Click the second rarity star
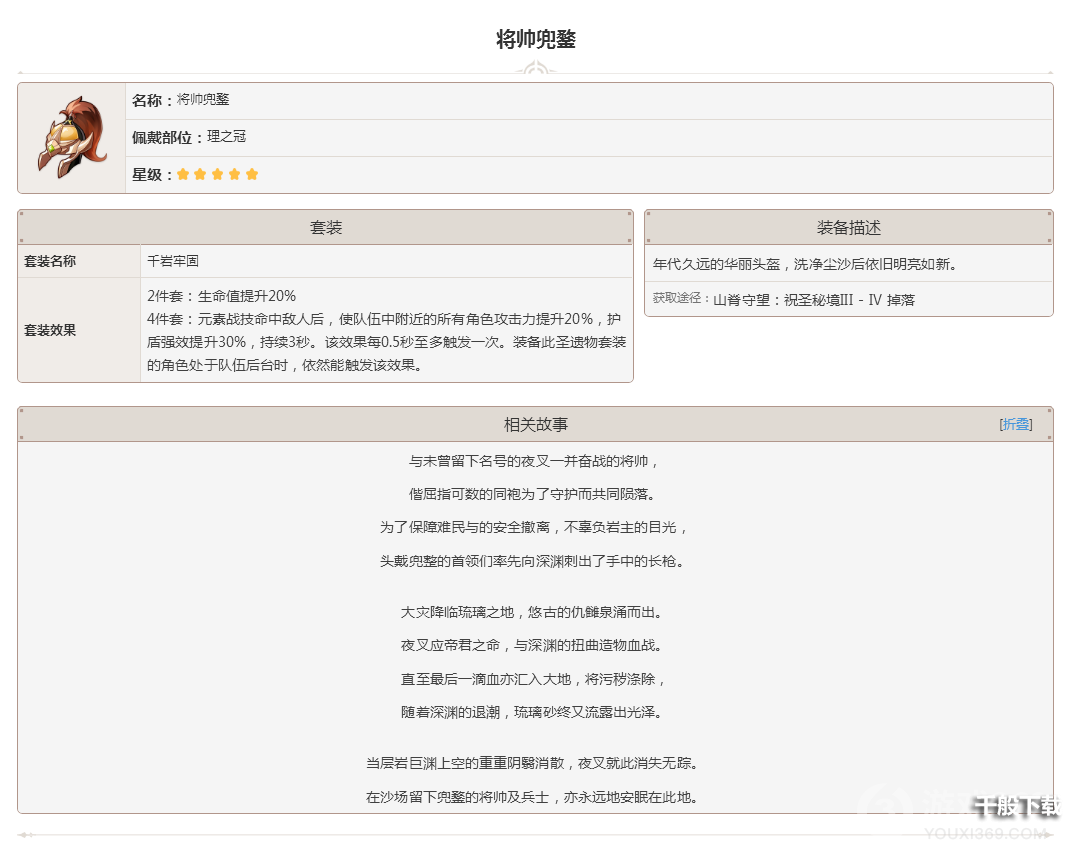The width and height of the screenshot is (1072, 850). pyautogui.click(x=200, y=174)
